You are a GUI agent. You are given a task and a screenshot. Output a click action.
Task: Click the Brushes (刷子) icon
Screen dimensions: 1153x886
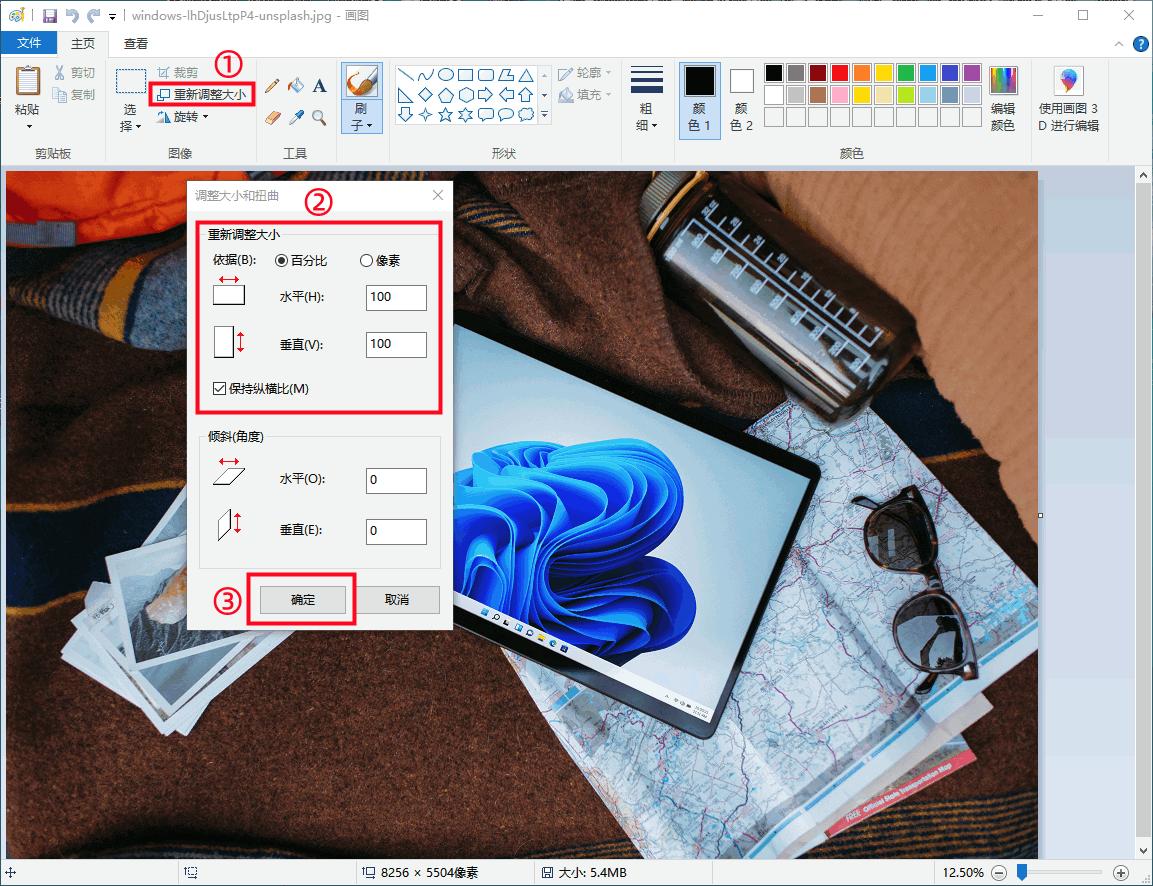point(361,82)
